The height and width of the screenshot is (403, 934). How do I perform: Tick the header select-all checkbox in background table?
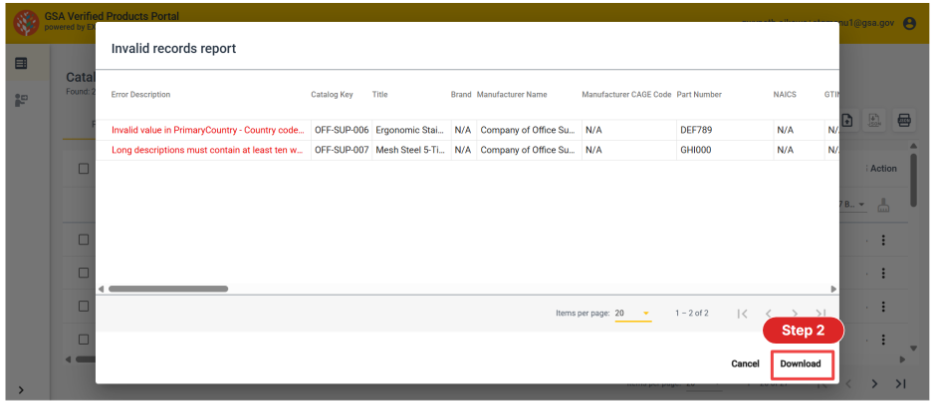(x=84, y=168)
